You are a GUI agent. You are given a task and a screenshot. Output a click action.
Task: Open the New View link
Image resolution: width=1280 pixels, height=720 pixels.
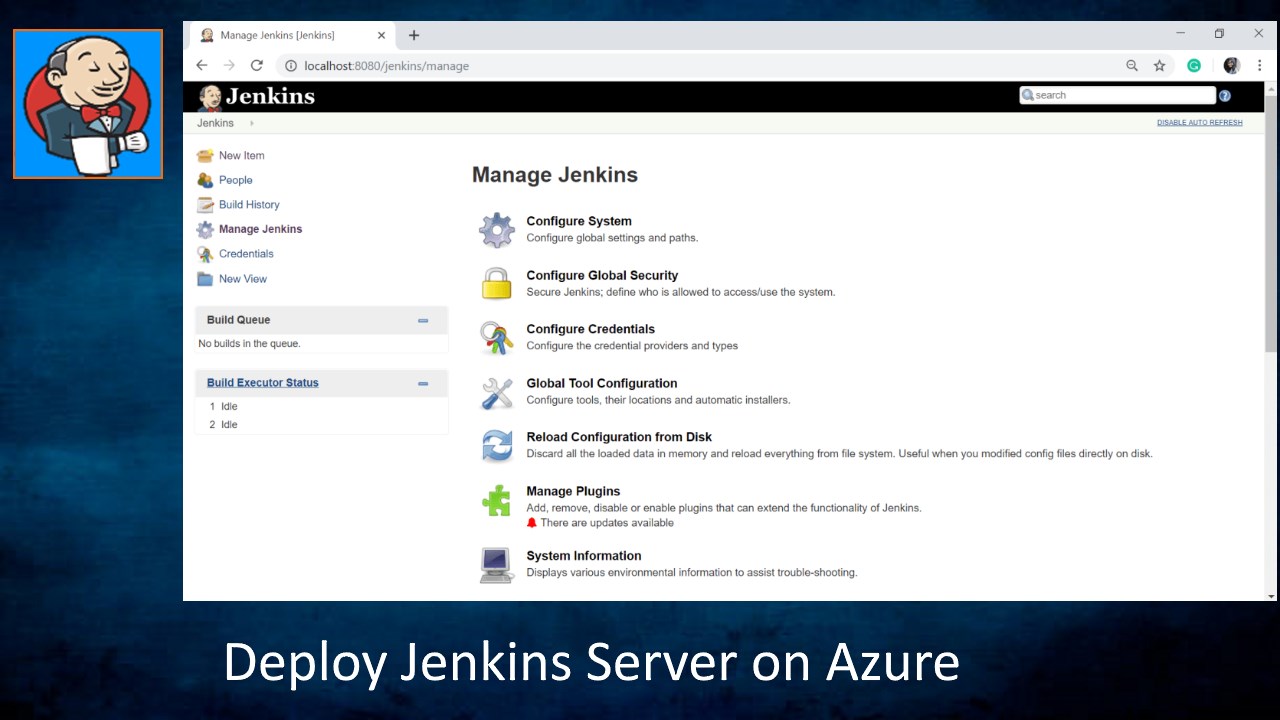coord(243,279)
